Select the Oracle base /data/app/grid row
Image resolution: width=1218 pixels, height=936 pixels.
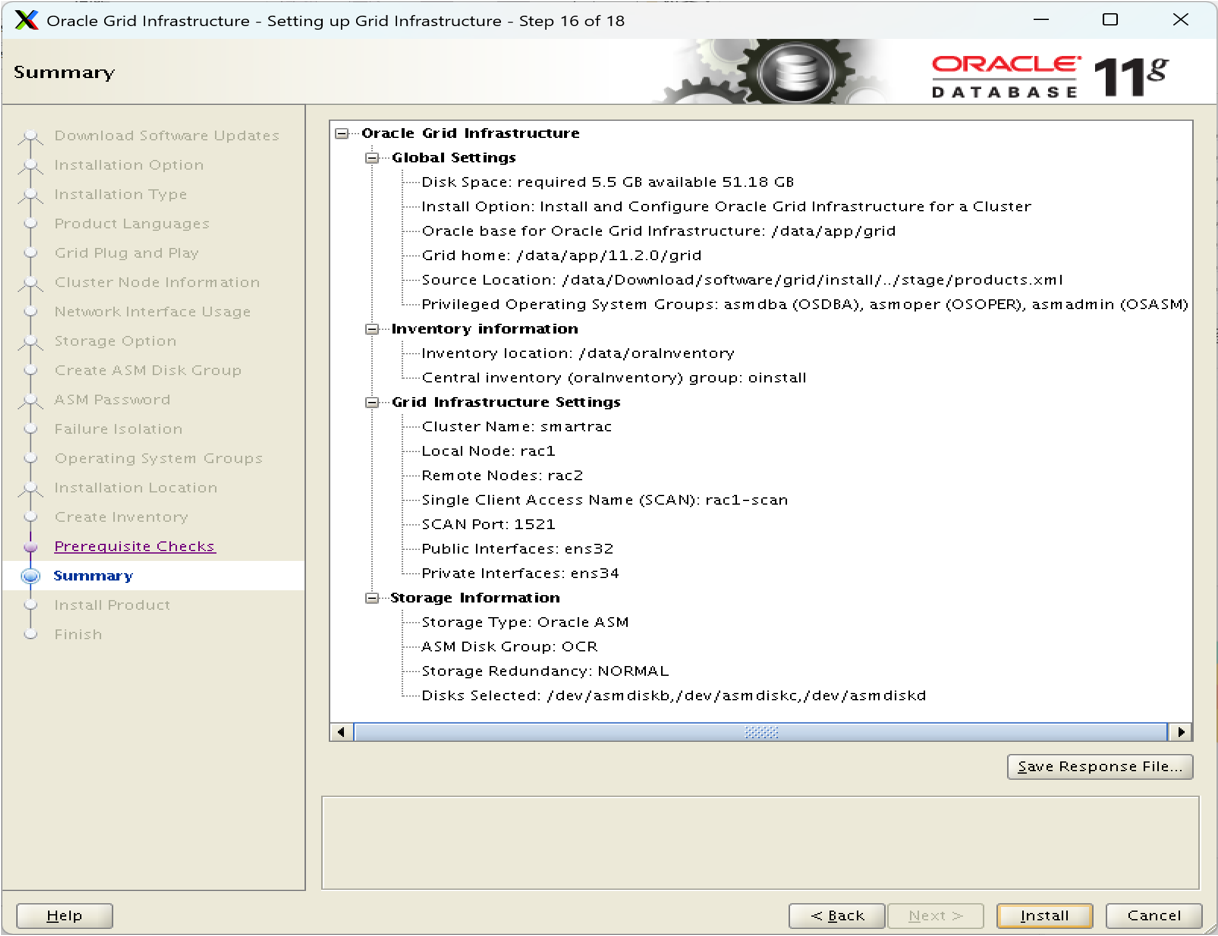coord(659,231)
